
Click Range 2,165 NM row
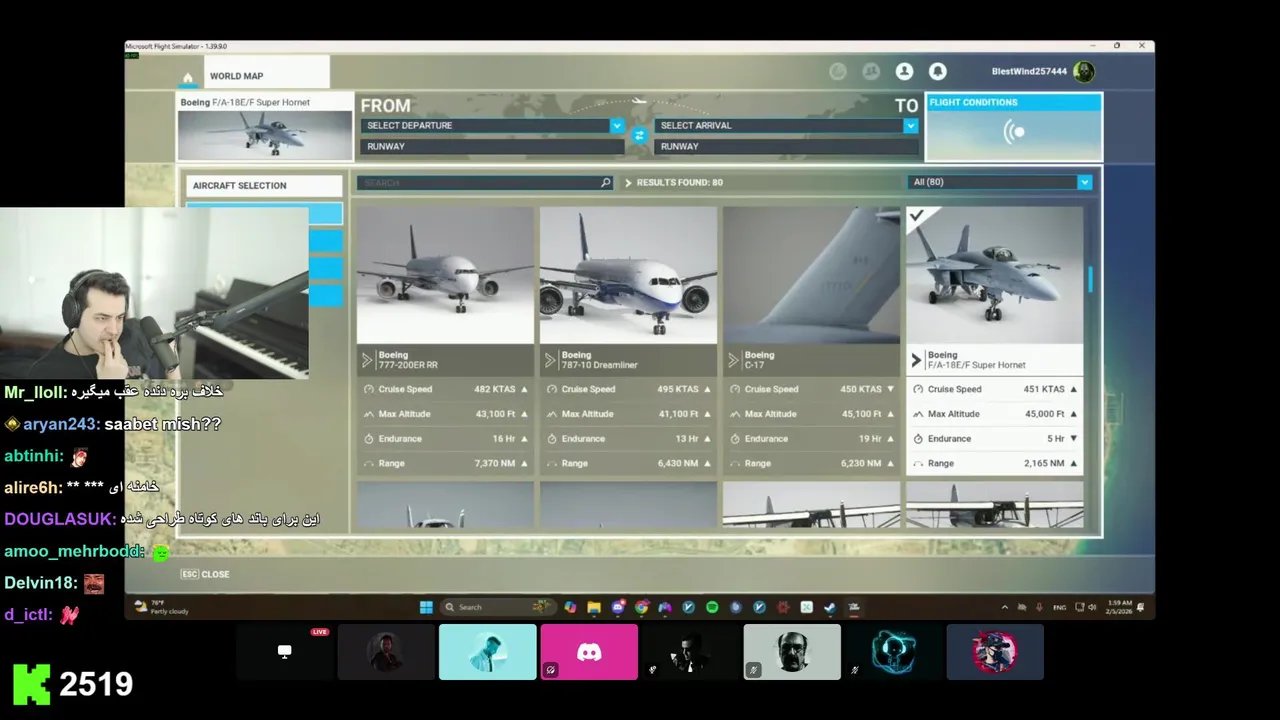tap(994, 463)
